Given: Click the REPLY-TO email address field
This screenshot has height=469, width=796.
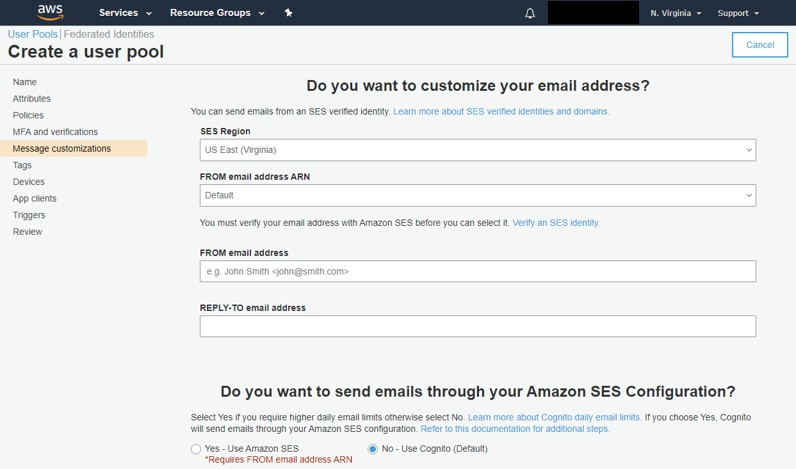Looking at the screenshot, I should tap(477, 326).
